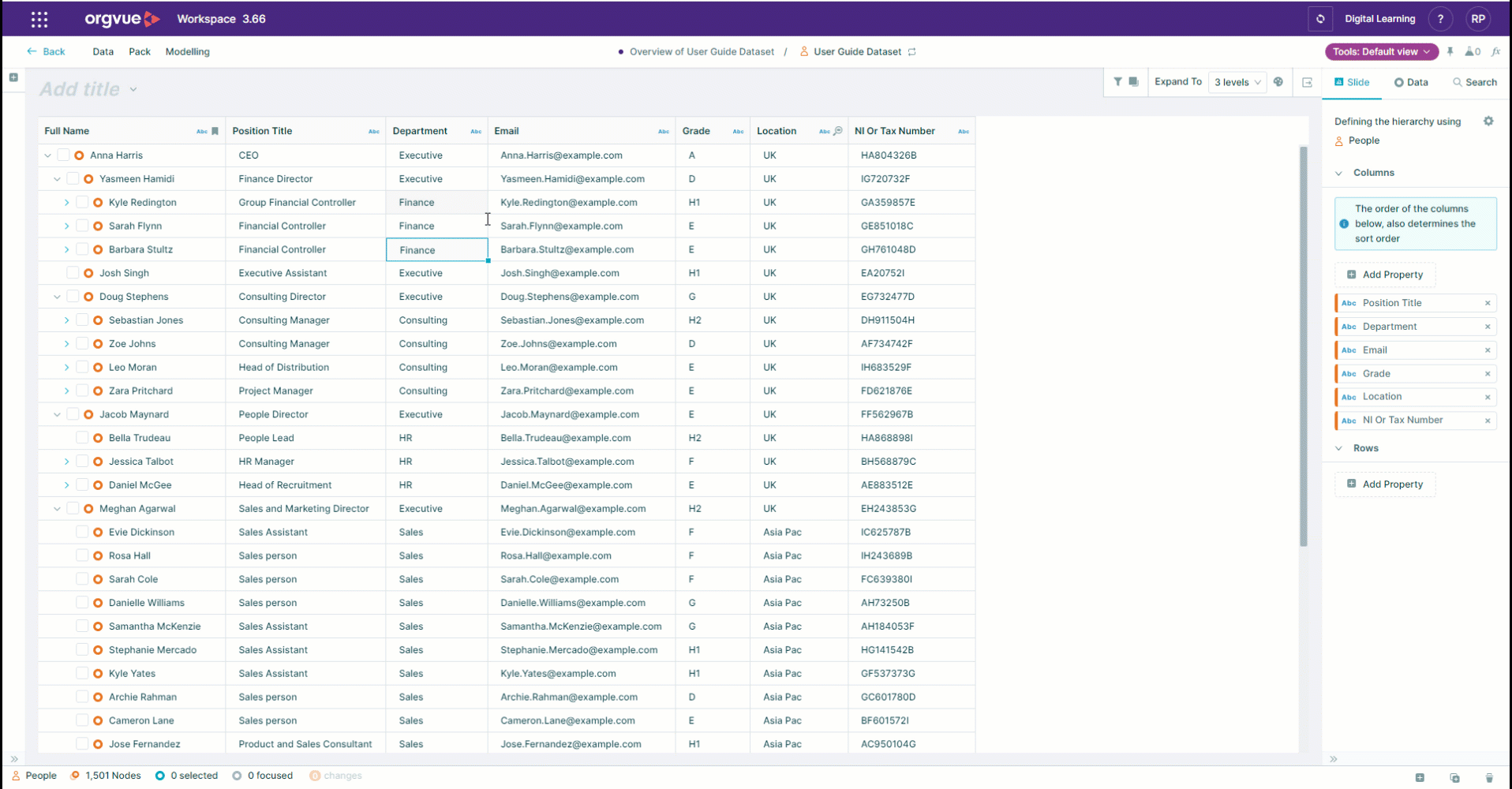Open the RP user profile avatar
This screenshot has width=1512, height=789.
click(1478, 19)
